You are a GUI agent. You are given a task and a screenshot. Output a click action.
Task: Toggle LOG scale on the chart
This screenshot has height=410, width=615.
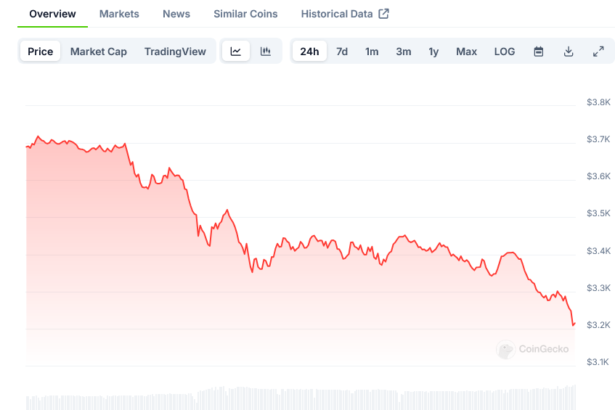point(505,52)
